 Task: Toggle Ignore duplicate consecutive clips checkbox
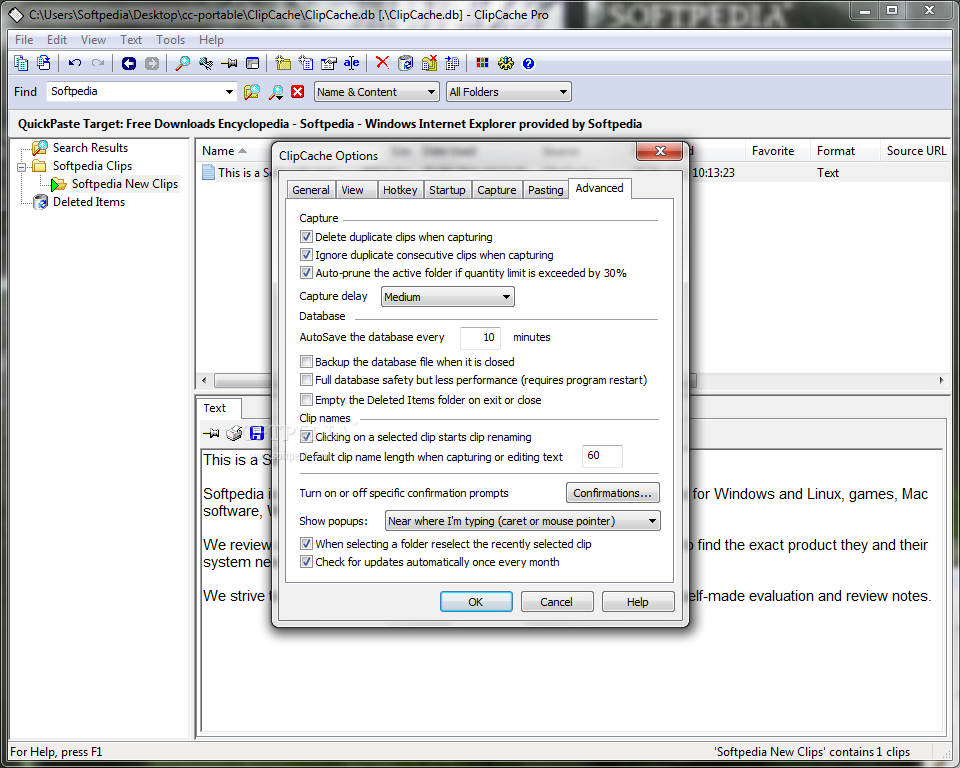tap(306, 254)
